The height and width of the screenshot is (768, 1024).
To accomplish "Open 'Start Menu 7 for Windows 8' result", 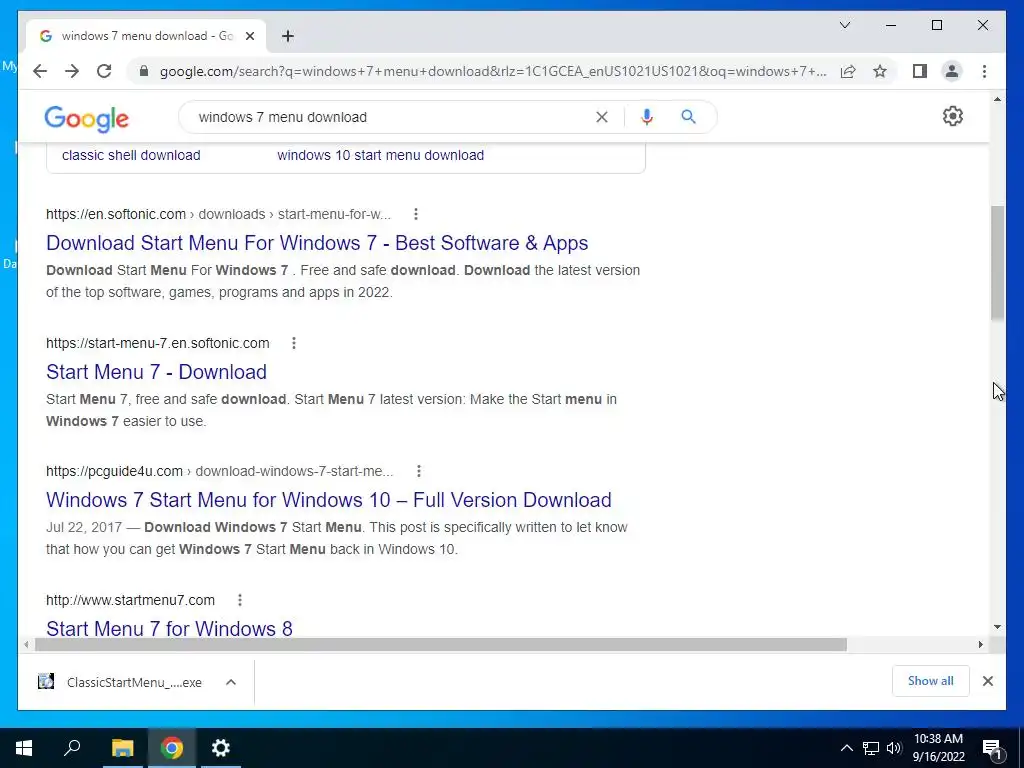I will tap(169, 628).
